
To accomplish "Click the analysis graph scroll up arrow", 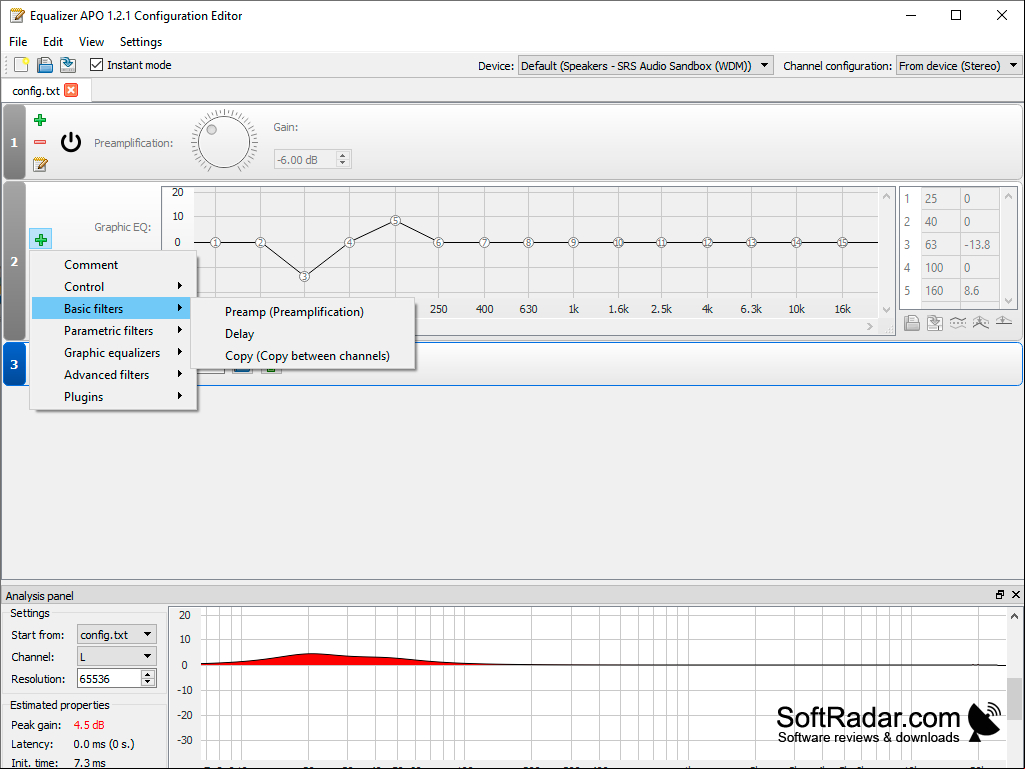I will coord(1014,616).
